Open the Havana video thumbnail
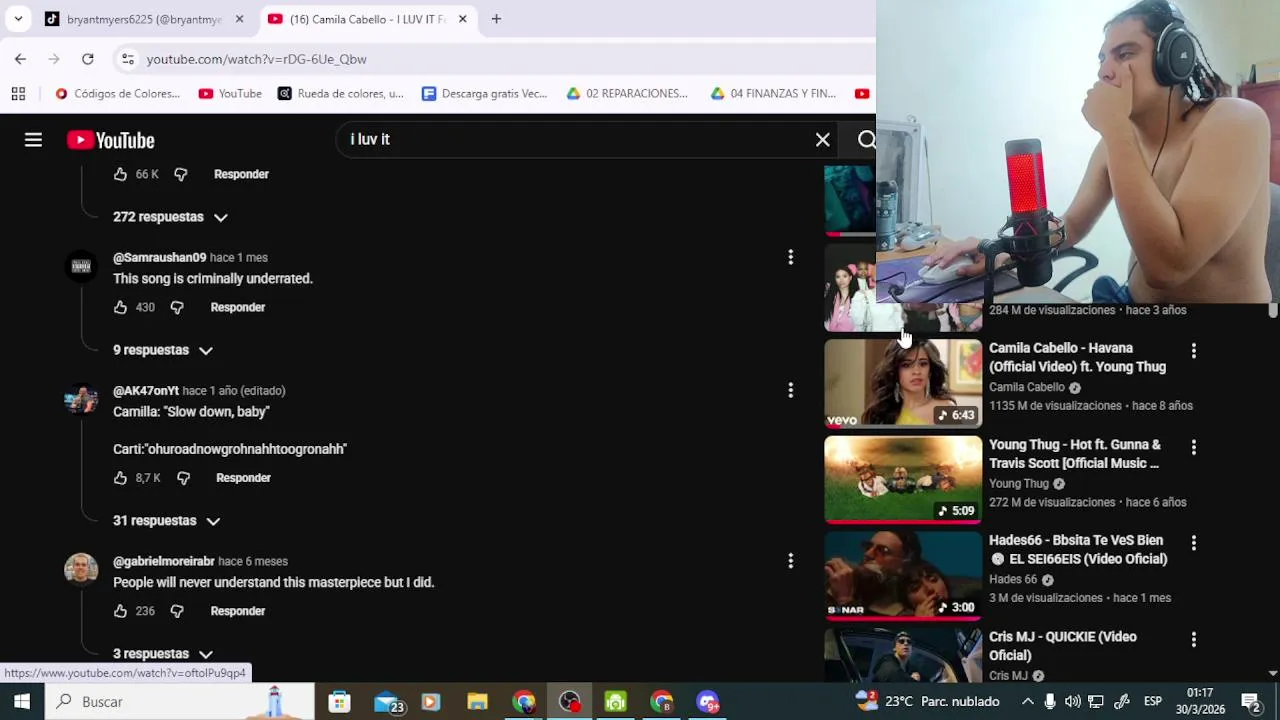 click(x=903, y=383)
